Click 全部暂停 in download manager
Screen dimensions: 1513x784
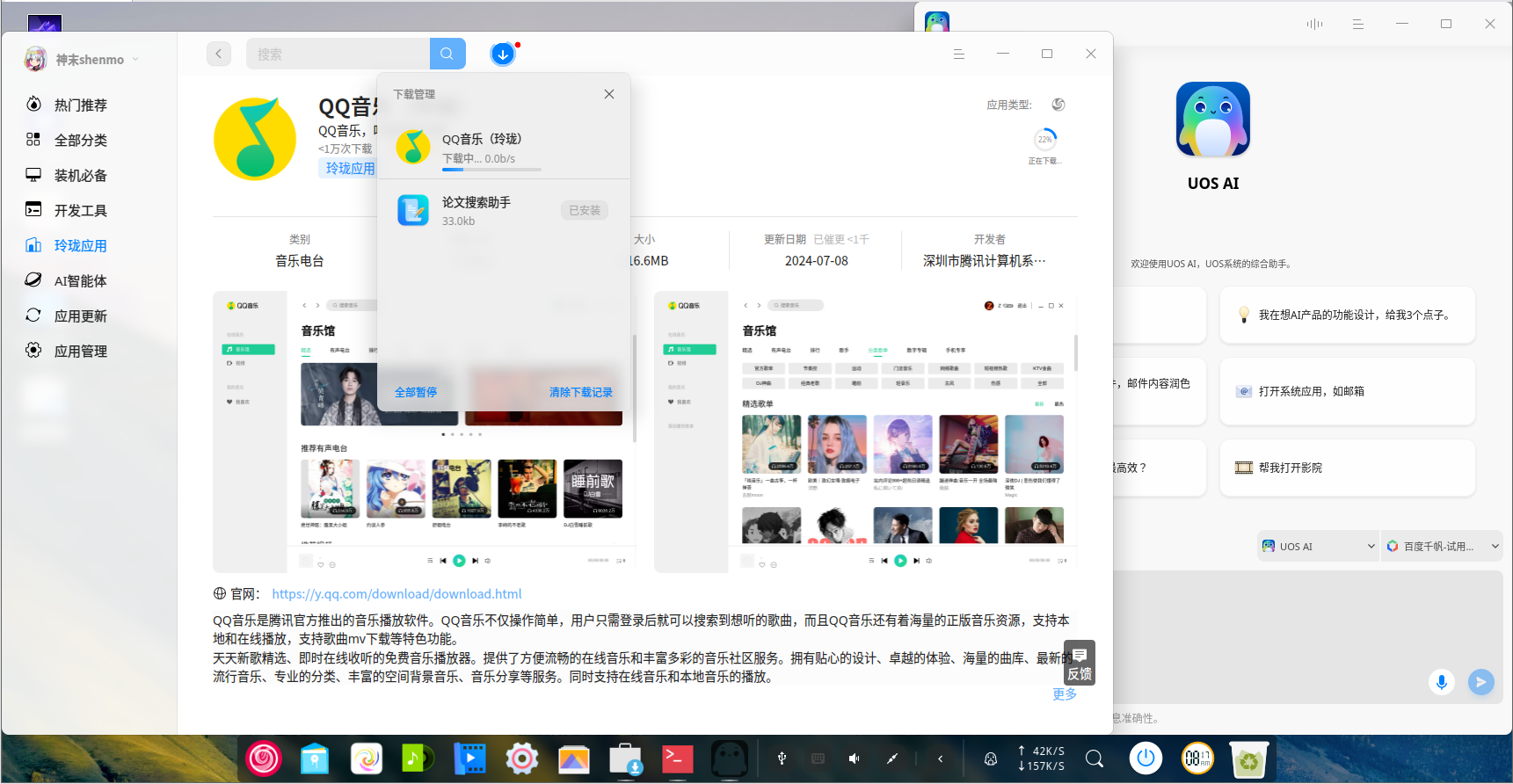[416, 392]
